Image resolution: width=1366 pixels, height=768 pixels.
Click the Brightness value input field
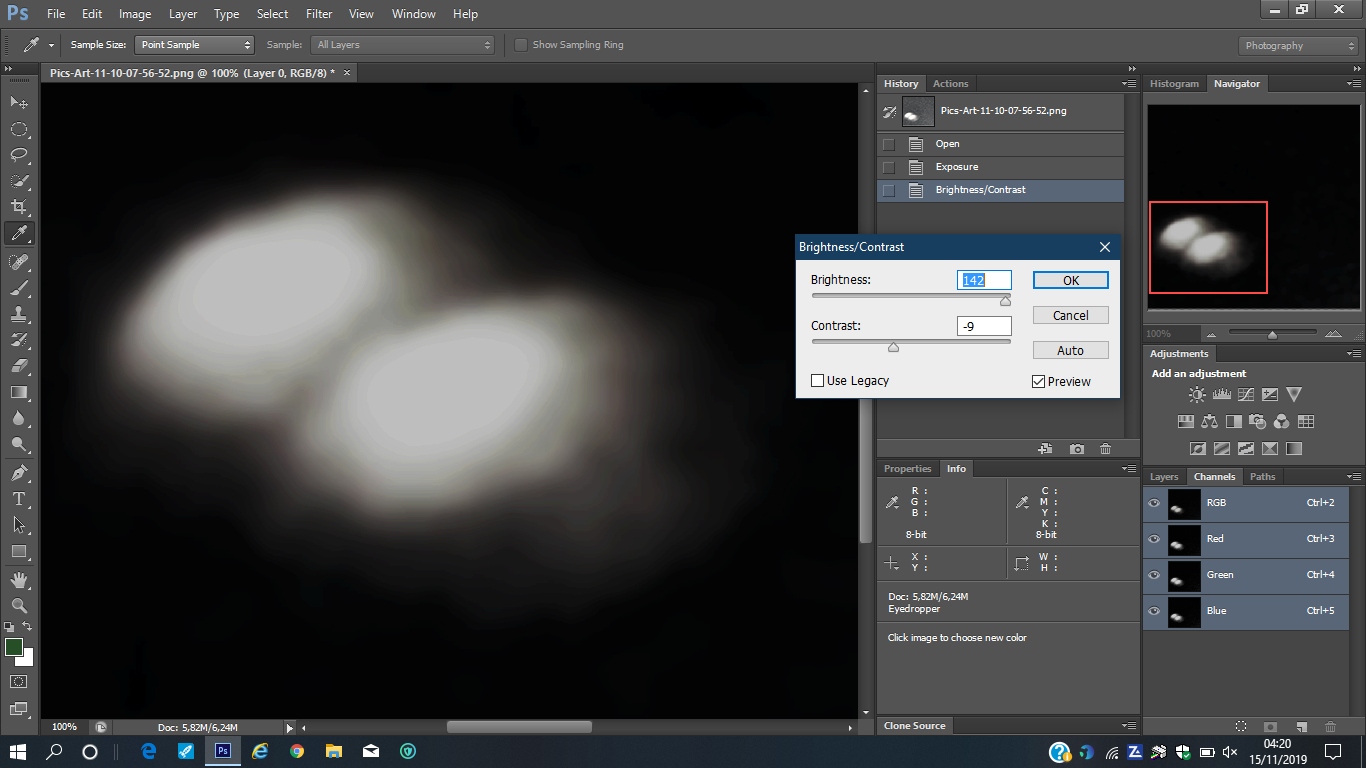(x=984, y=280)
